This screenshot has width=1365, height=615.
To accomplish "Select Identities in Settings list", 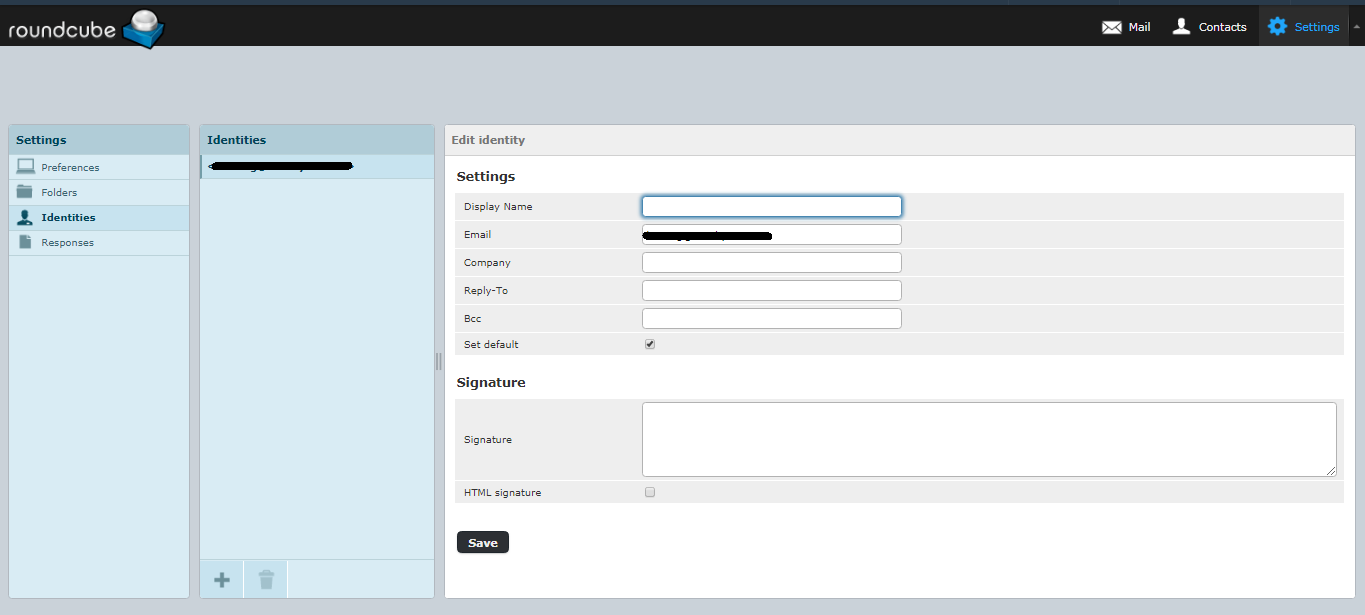I will pos(99,217).
